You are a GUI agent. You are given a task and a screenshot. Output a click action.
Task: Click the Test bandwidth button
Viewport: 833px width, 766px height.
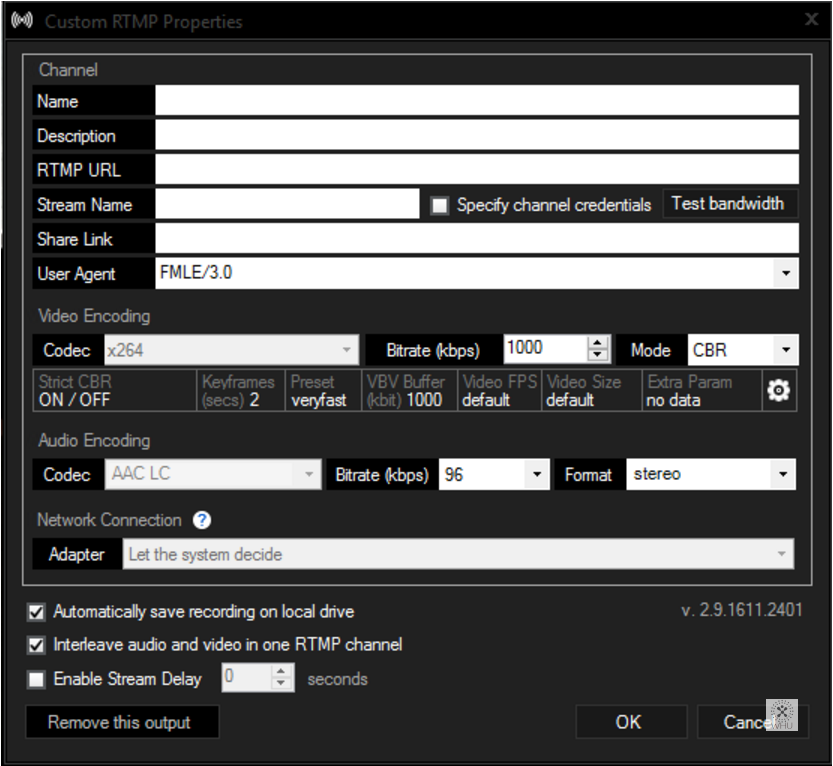point(729,203)
